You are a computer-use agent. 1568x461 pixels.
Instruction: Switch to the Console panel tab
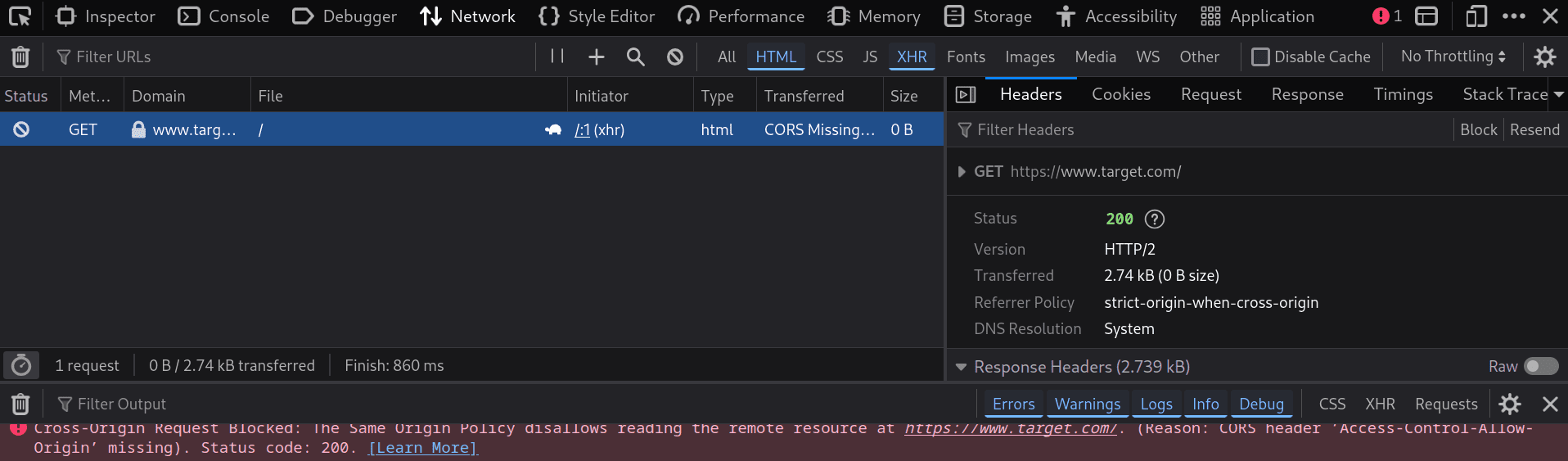(224, 16)
